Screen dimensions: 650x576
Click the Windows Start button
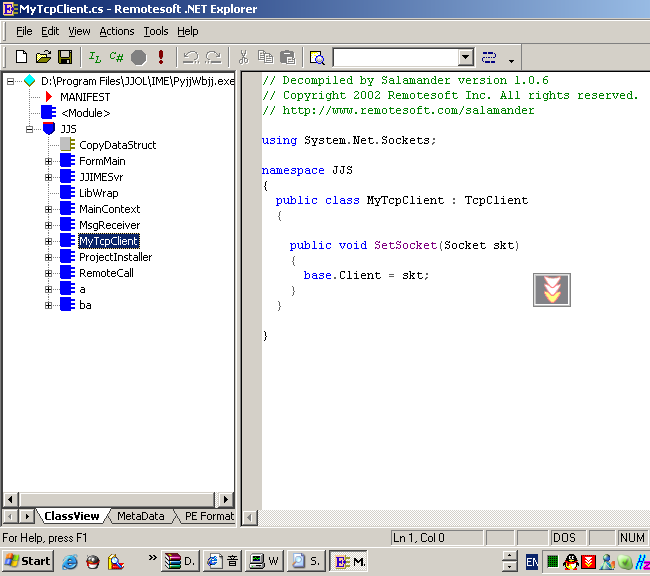coord(27,561)
